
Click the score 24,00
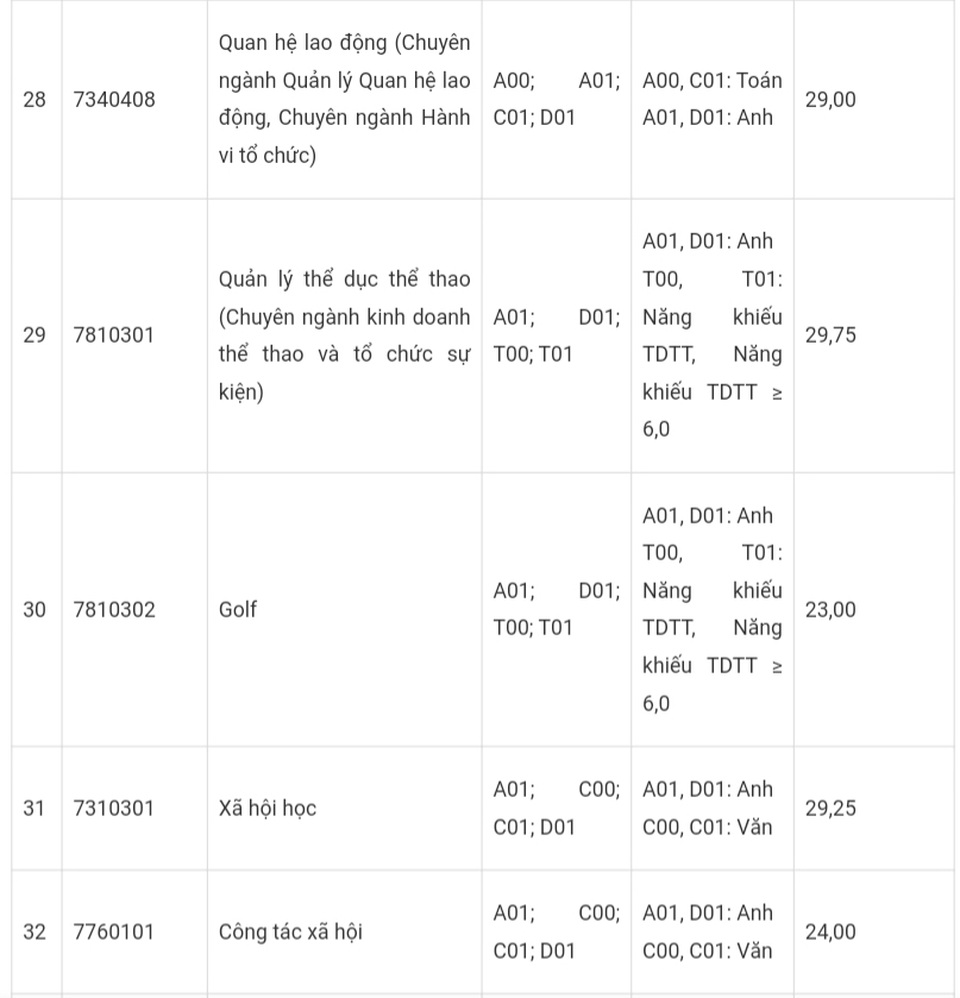(830, 931)
